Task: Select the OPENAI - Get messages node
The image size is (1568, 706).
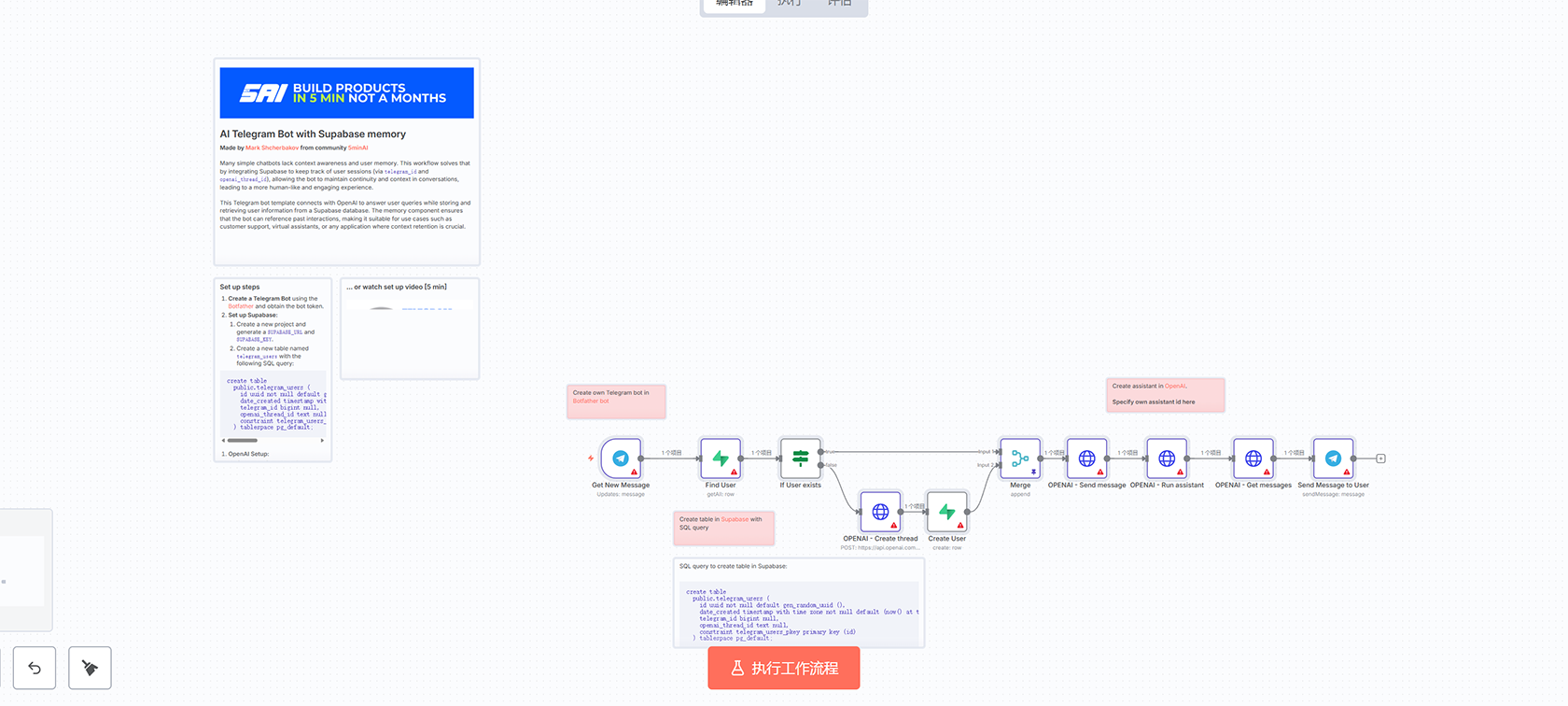Action: (1253, 459)
